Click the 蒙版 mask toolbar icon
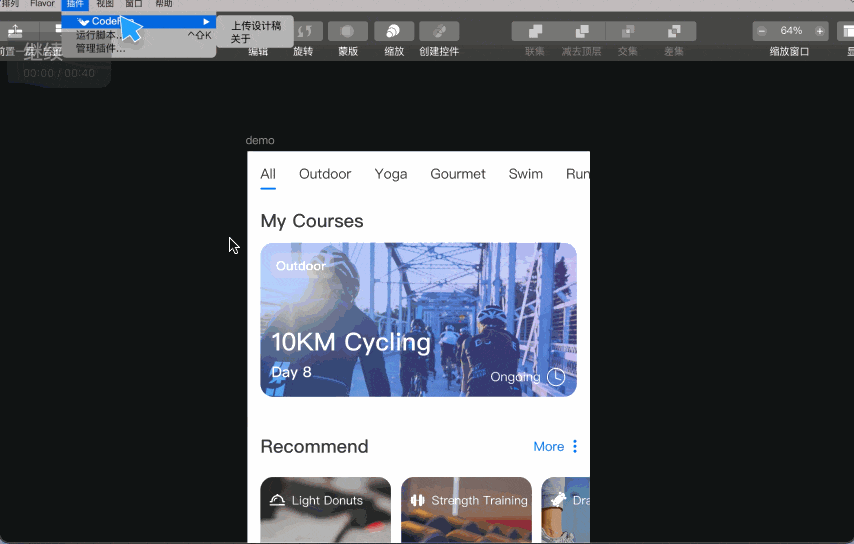Screen dimensions: 854x544 pos(347,31)
